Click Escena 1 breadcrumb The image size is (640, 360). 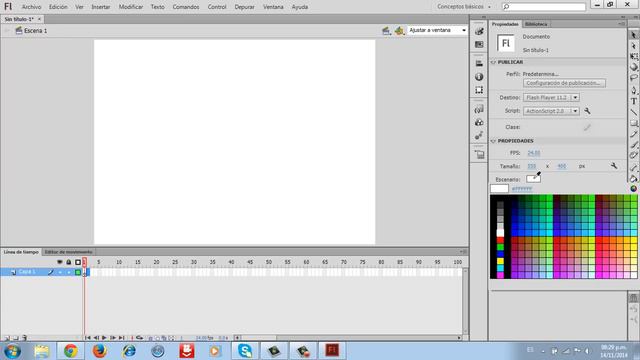click(x=31, y=31)
